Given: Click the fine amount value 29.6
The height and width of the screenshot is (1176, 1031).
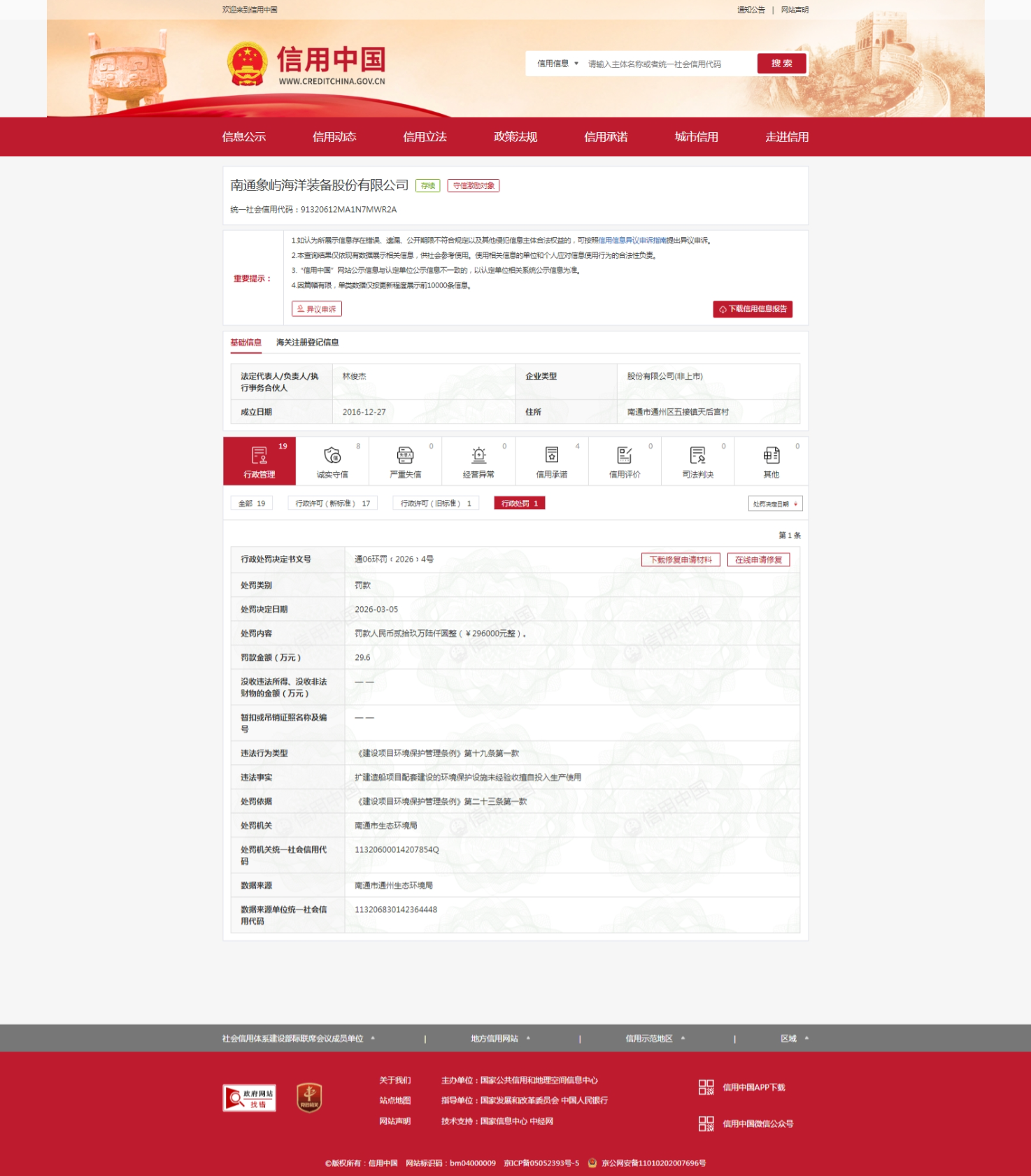Looking at the screenshot, I should (362, 658).
